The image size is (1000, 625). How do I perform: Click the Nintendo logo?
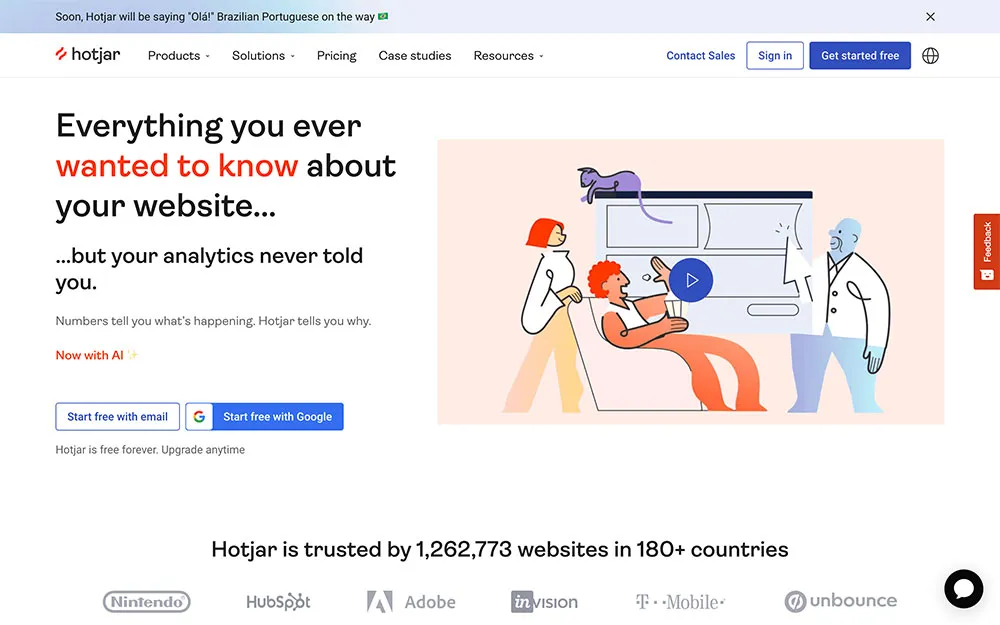pyautogui.click(x=147, y=601)
